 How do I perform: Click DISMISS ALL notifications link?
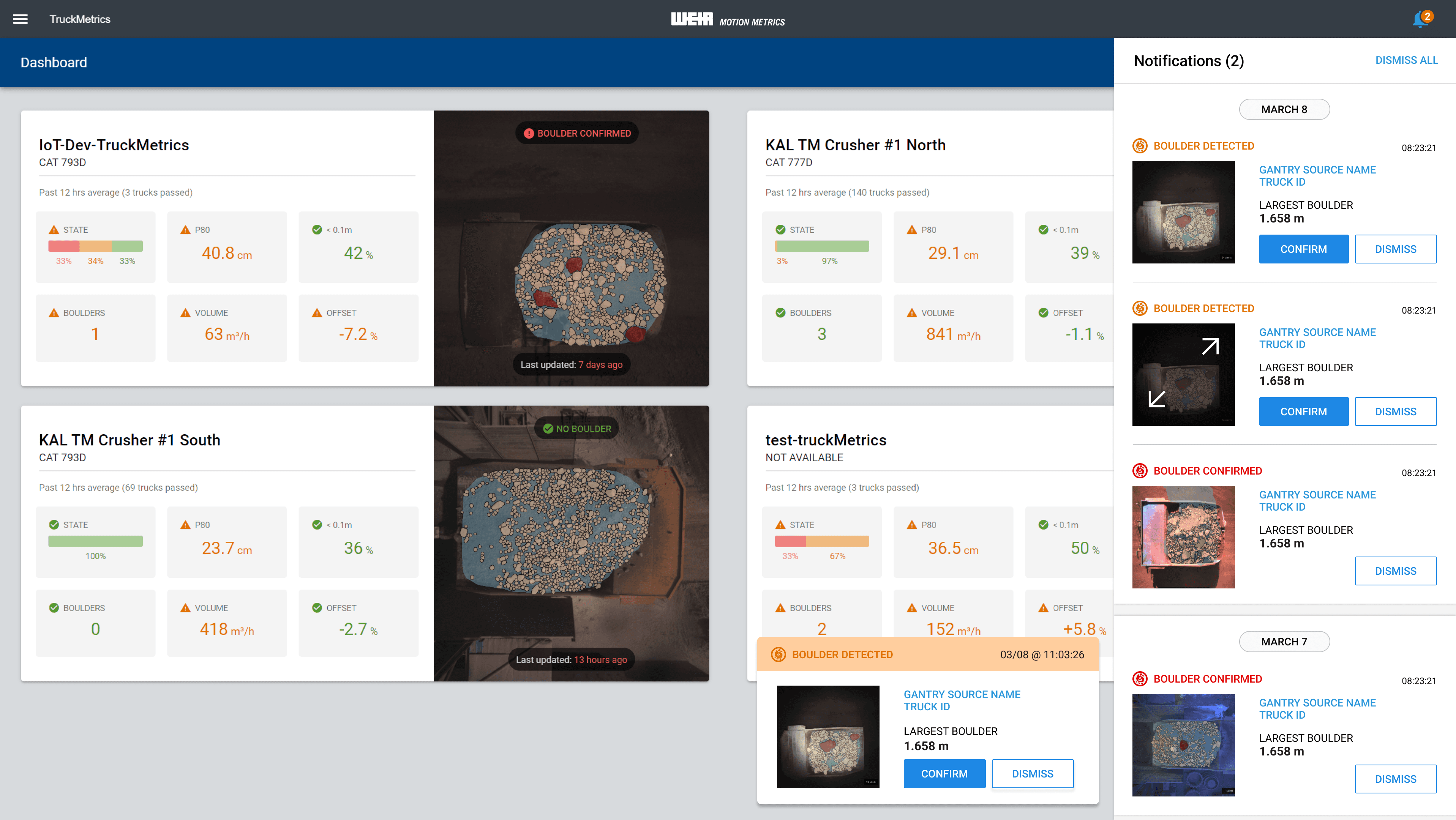(1406, 60)
